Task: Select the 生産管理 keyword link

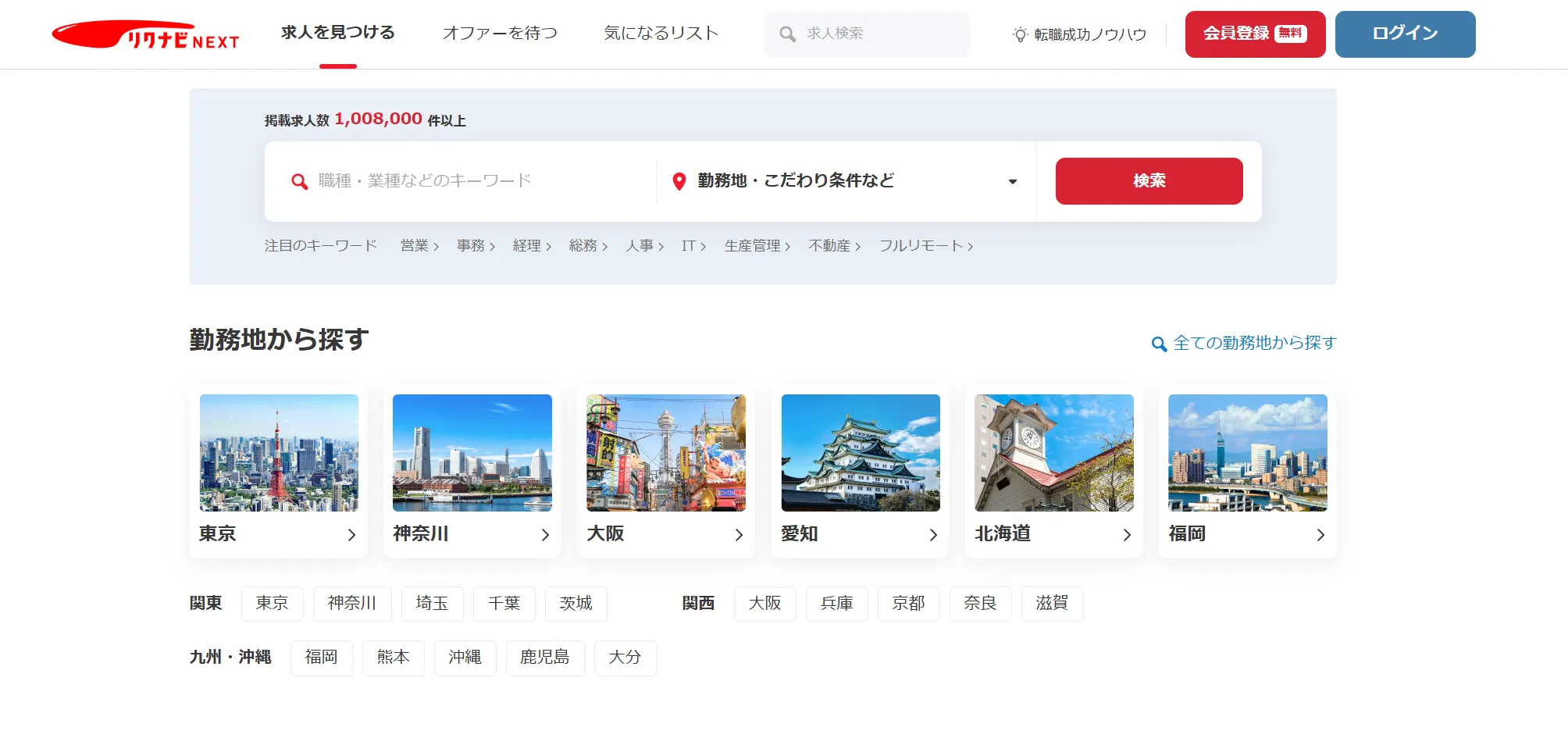Action: tap(757, 246)
